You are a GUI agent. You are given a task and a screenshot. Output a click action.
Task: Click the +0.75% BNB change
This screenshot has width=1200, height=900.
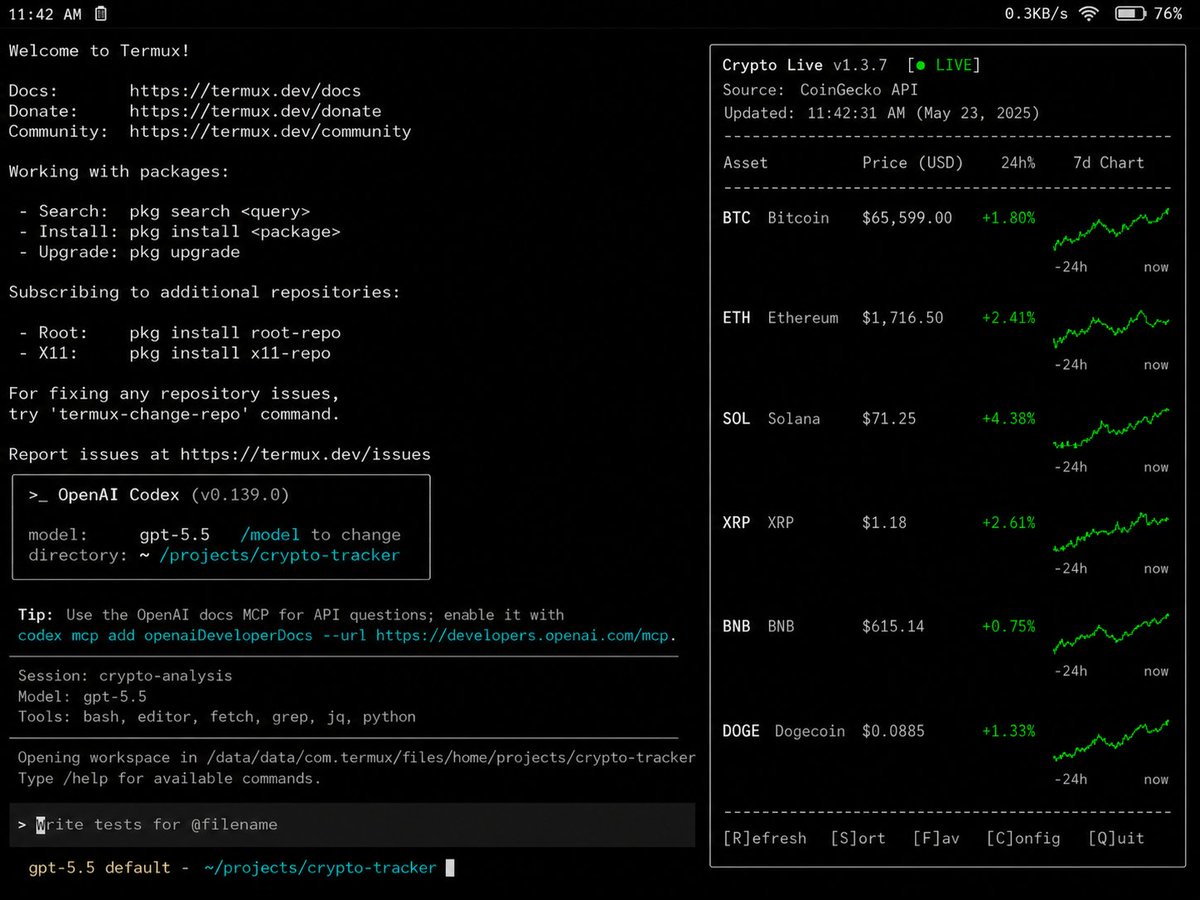point(1008,627)
